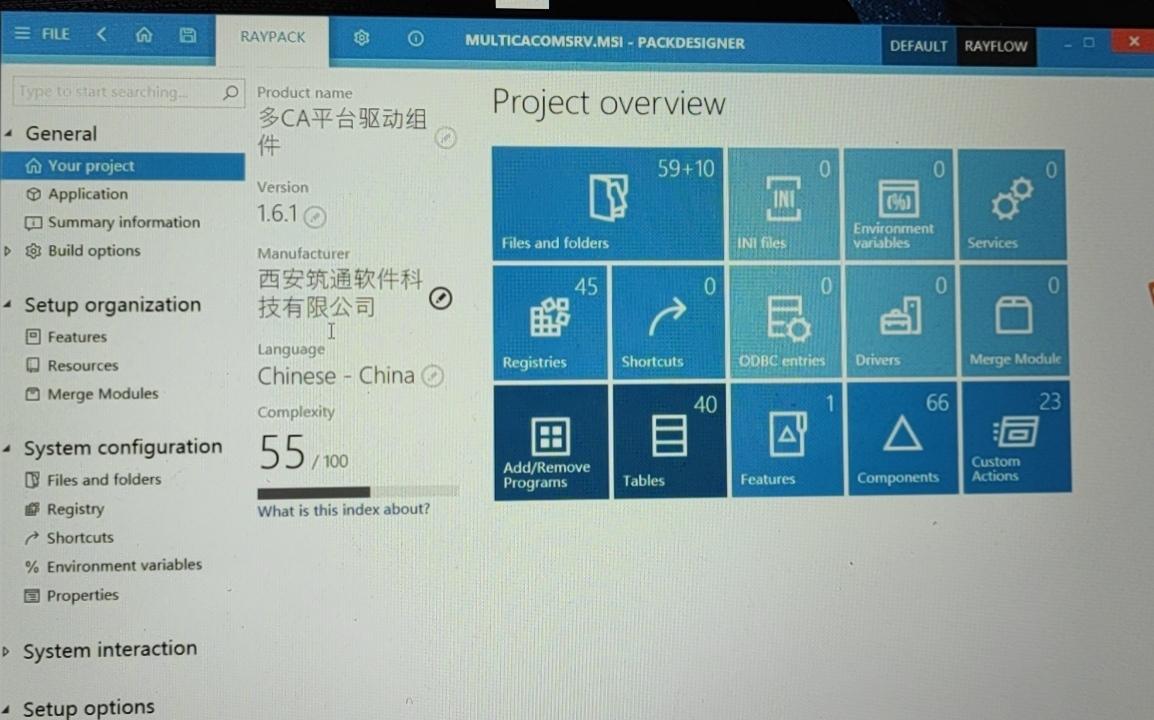The height and width of the screenshot is (720, 1154).
Task: Open the Registries tile
Action: point(549,322)
